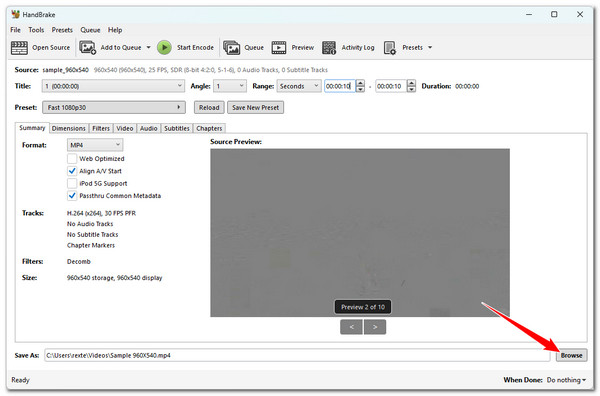This screenshot has width=600, height=396.
Task: Click the Start Encode label
Action: [195, 47]
